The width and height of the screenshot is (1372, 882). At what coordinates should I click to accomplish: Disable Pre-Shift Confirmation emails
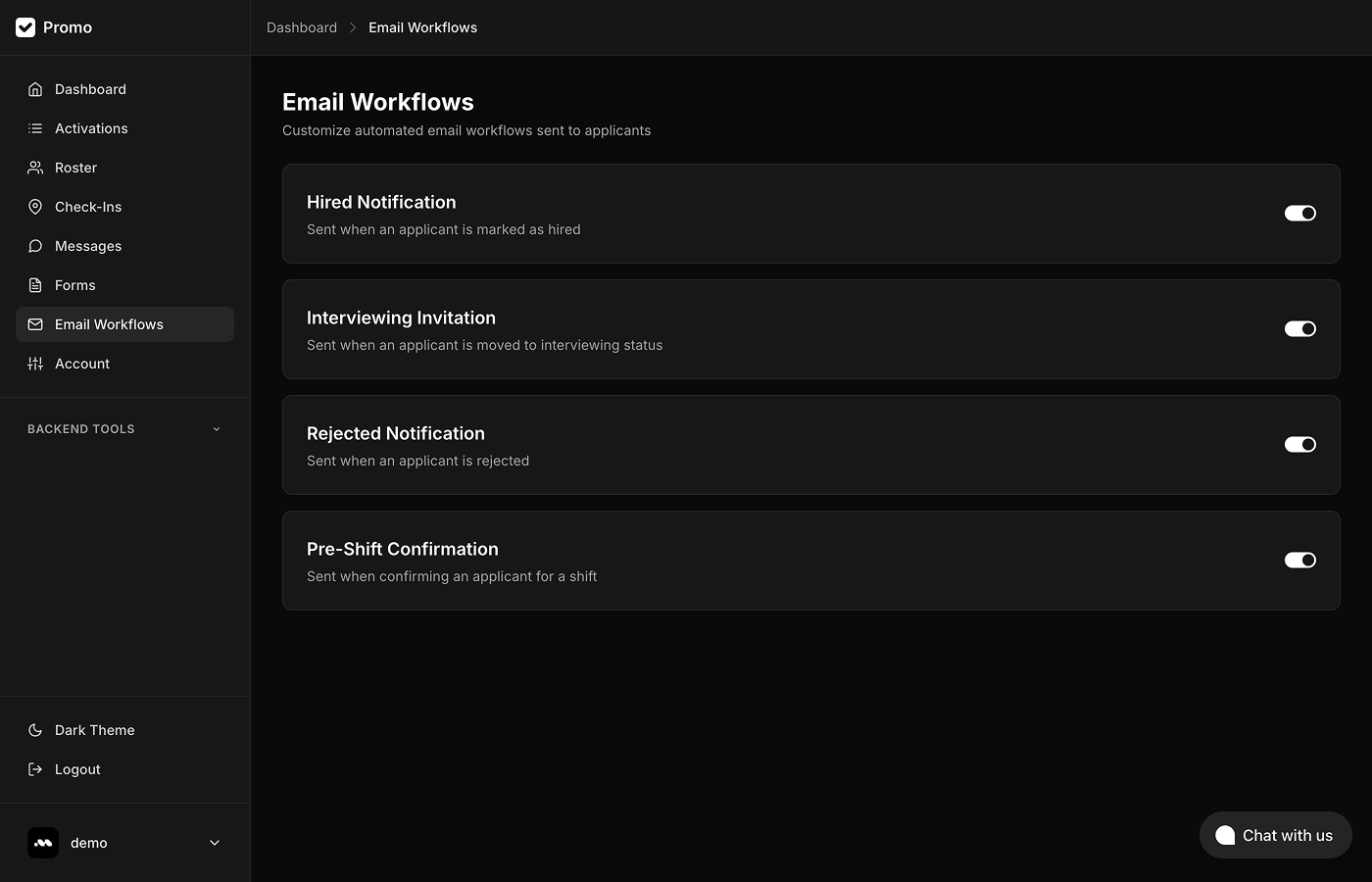[1299, 560]
